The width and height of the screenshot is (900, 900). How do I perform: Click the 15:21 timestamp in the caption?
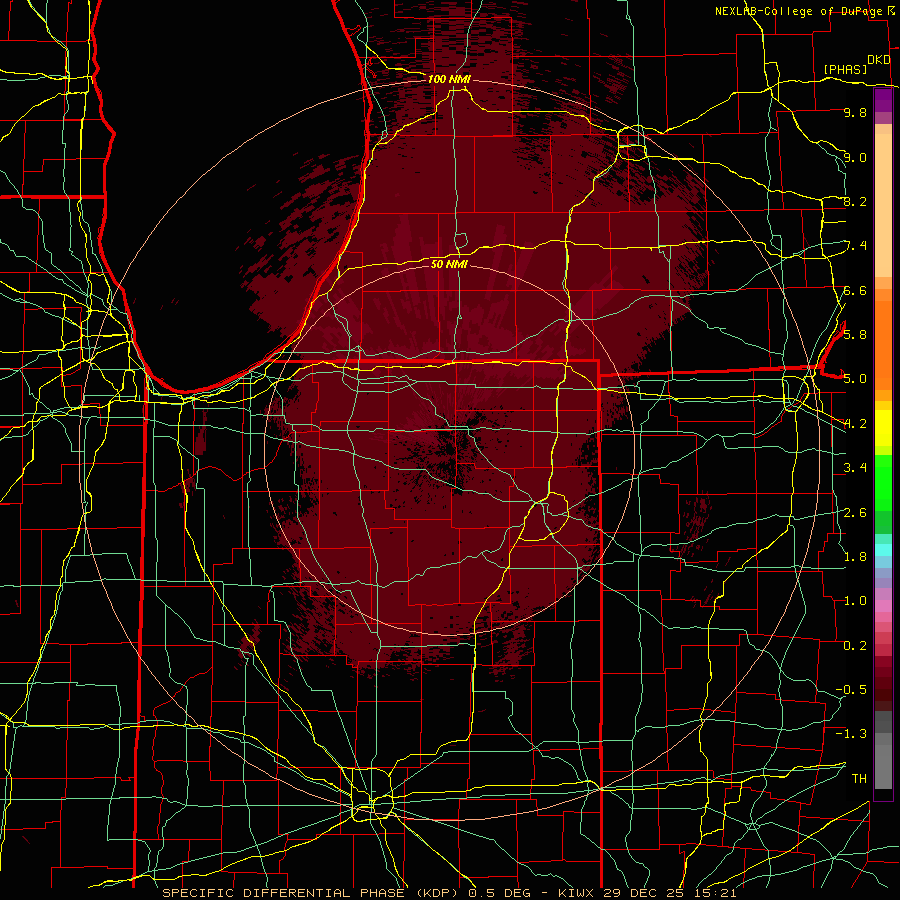tap(716, 893)
